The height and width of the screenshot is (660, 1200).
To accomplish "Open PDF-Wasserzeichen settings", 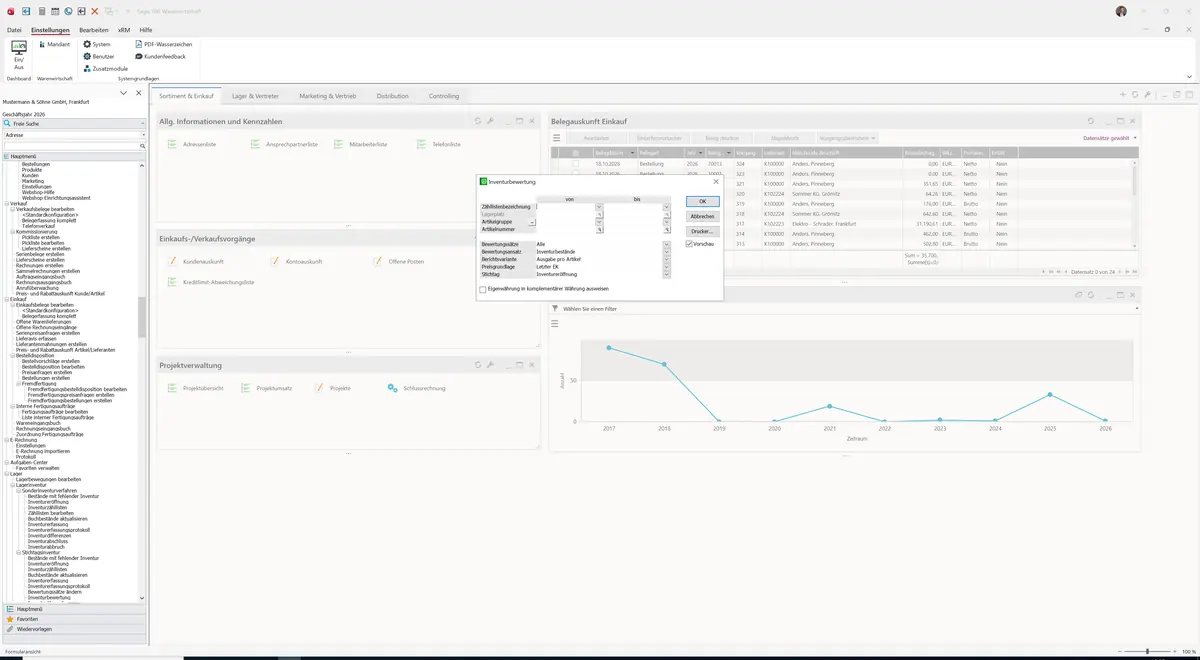I will (x=163, y=44).
